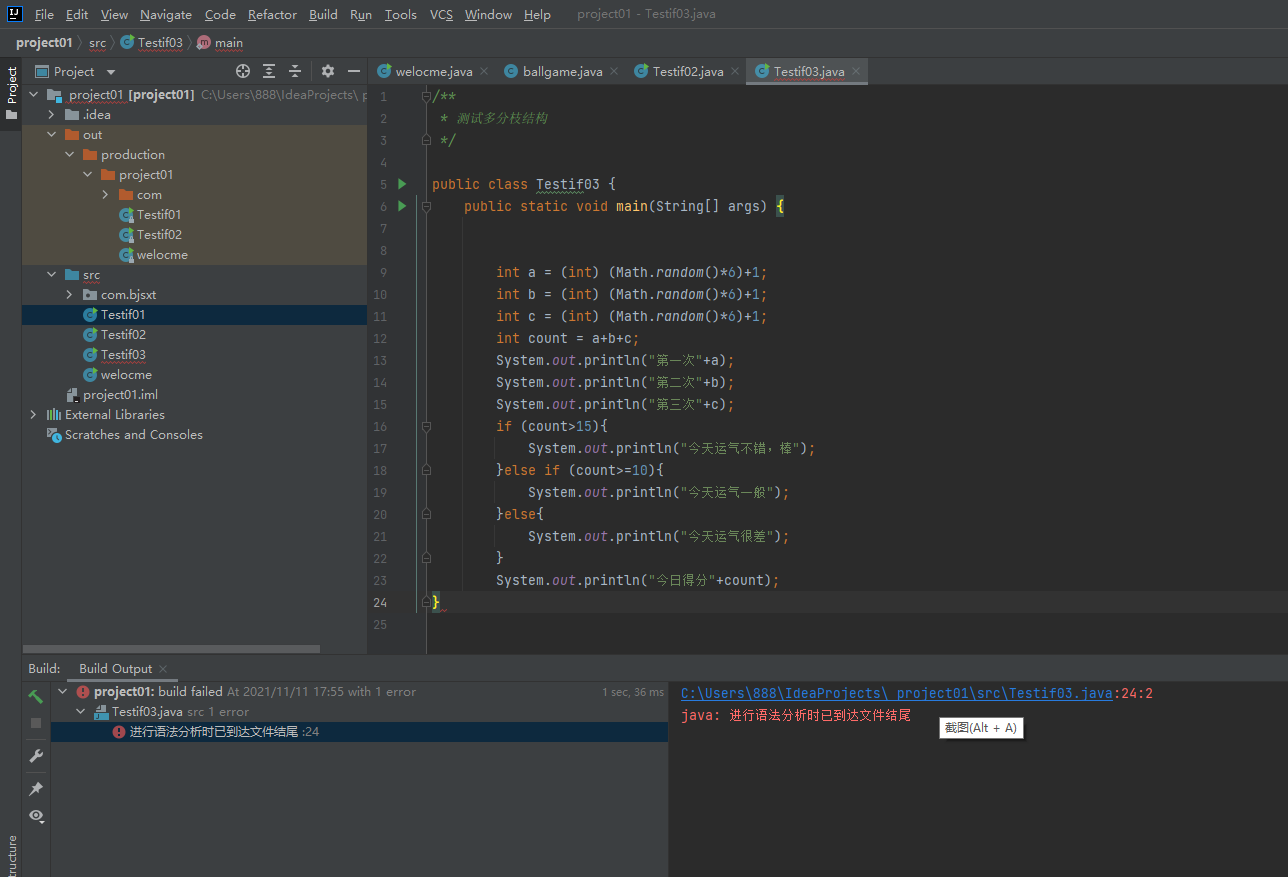1288x877 pixels.
Task: Switch to welocme.java editor tab
Action: (x=433, y=71)
